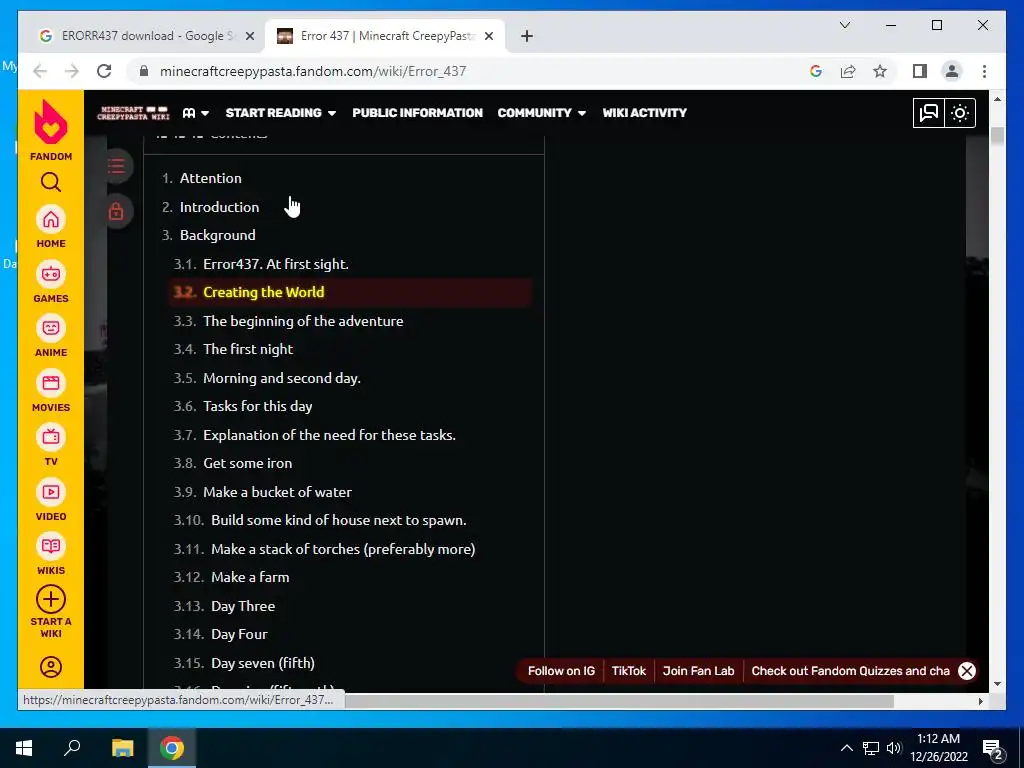Reload the page in Chrome
1024x768 pixels.
click(x=104, y=71)
